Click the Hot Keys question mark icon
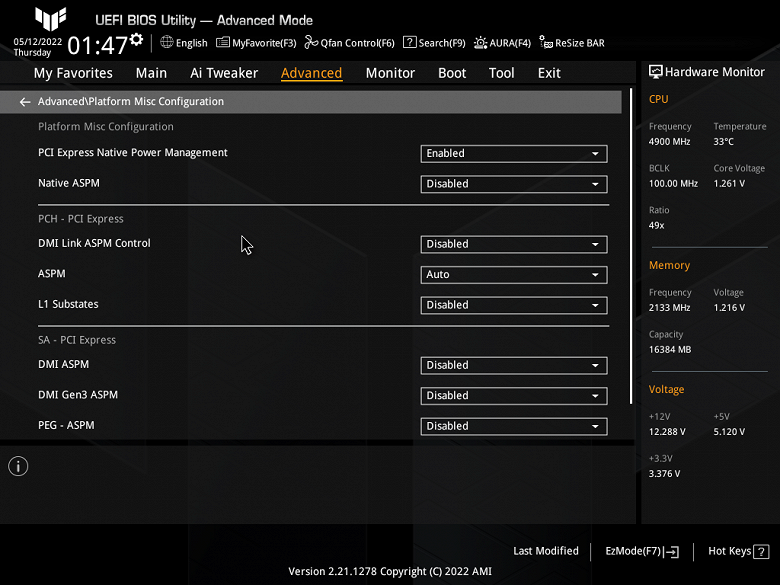This screenshot has width=780, height=585. pos(761,552)
